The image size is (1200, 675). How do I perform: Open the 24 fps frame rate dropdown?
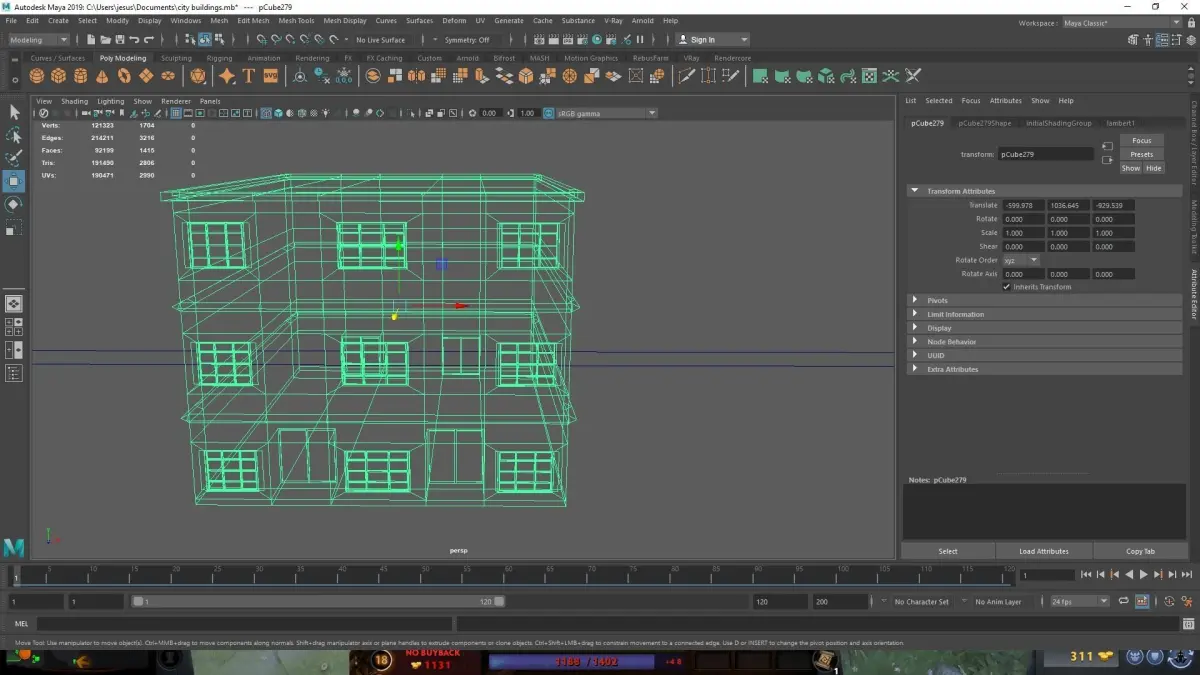[1080, 602]
